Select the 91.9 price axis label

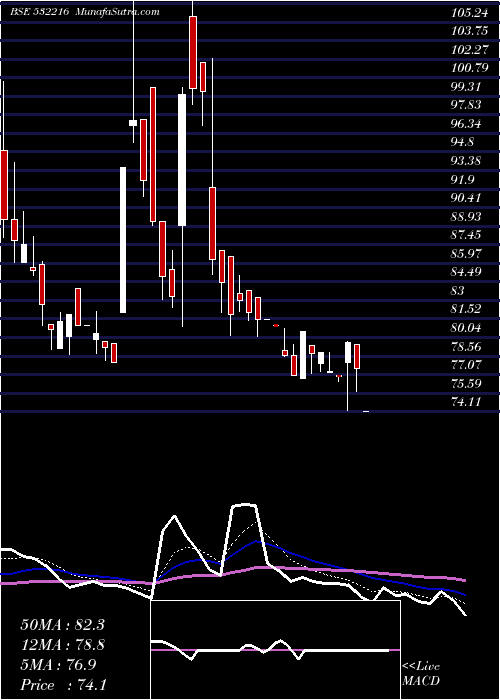pos(464,179)
